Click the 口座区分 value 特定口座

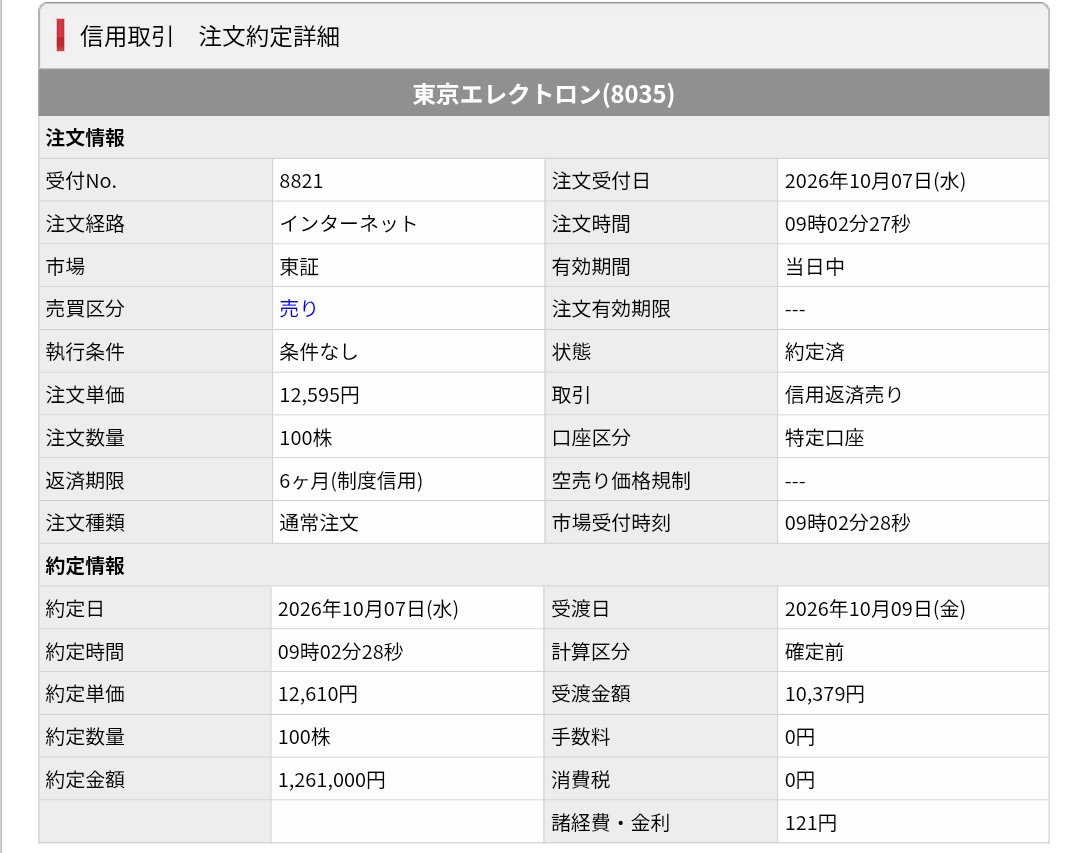pos(824,438)
